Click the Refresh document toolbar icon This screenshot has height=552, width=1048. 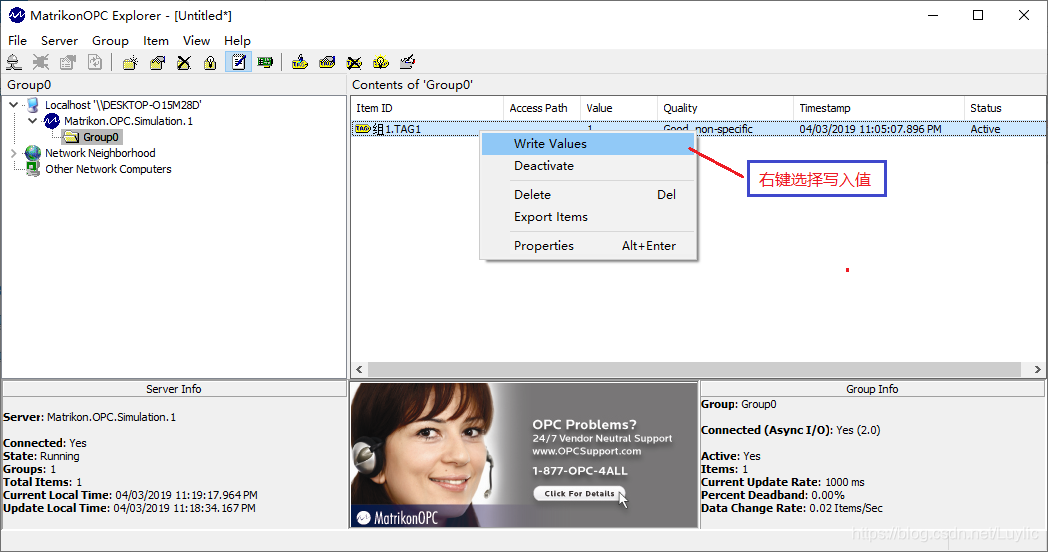click(95, 62)
